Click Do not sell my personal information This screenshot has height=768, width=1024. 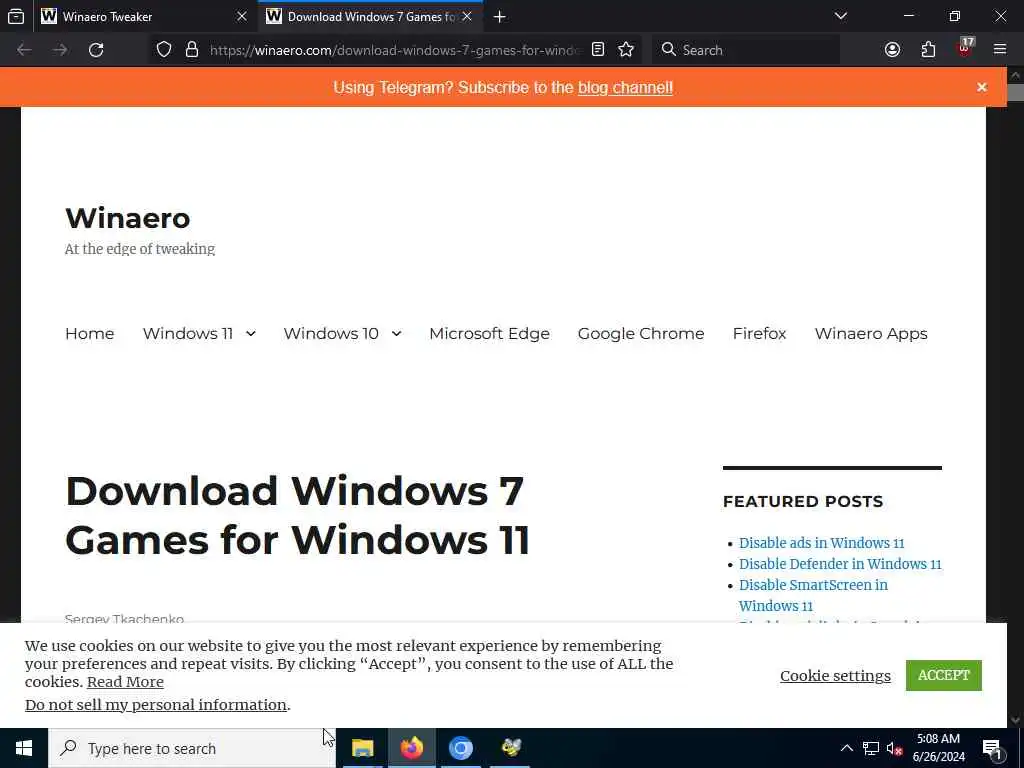[x=156, y=705]
